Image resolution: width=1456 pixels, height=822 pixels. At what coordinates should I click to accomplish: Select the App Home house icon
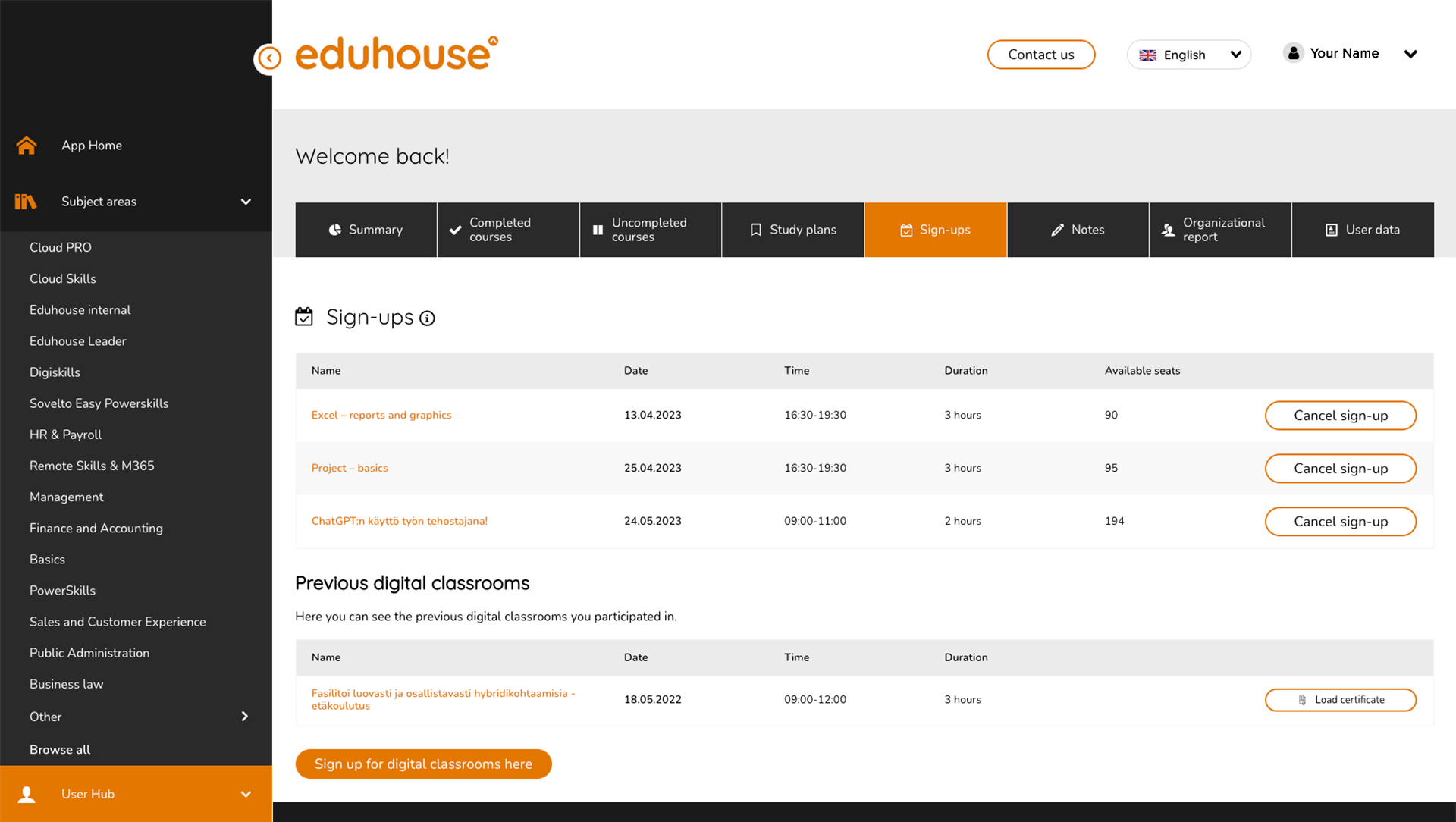point(26,145)
